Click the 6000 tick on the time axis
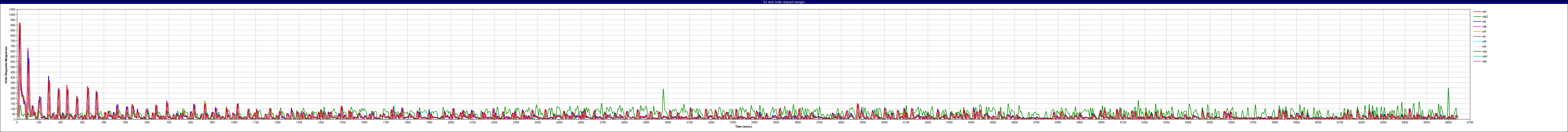The width and height of the screenshot is (1568, 132). pyautogui.click(x=1318, y=122)
